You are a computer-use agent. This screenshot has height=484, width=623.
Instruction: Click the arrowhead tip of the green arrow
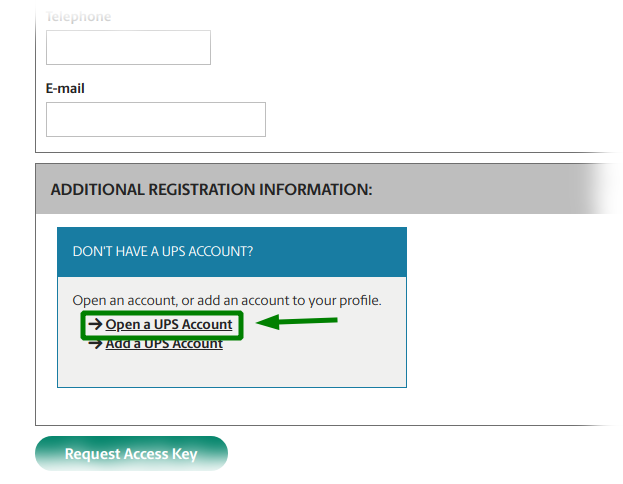[x=259, y=322]
